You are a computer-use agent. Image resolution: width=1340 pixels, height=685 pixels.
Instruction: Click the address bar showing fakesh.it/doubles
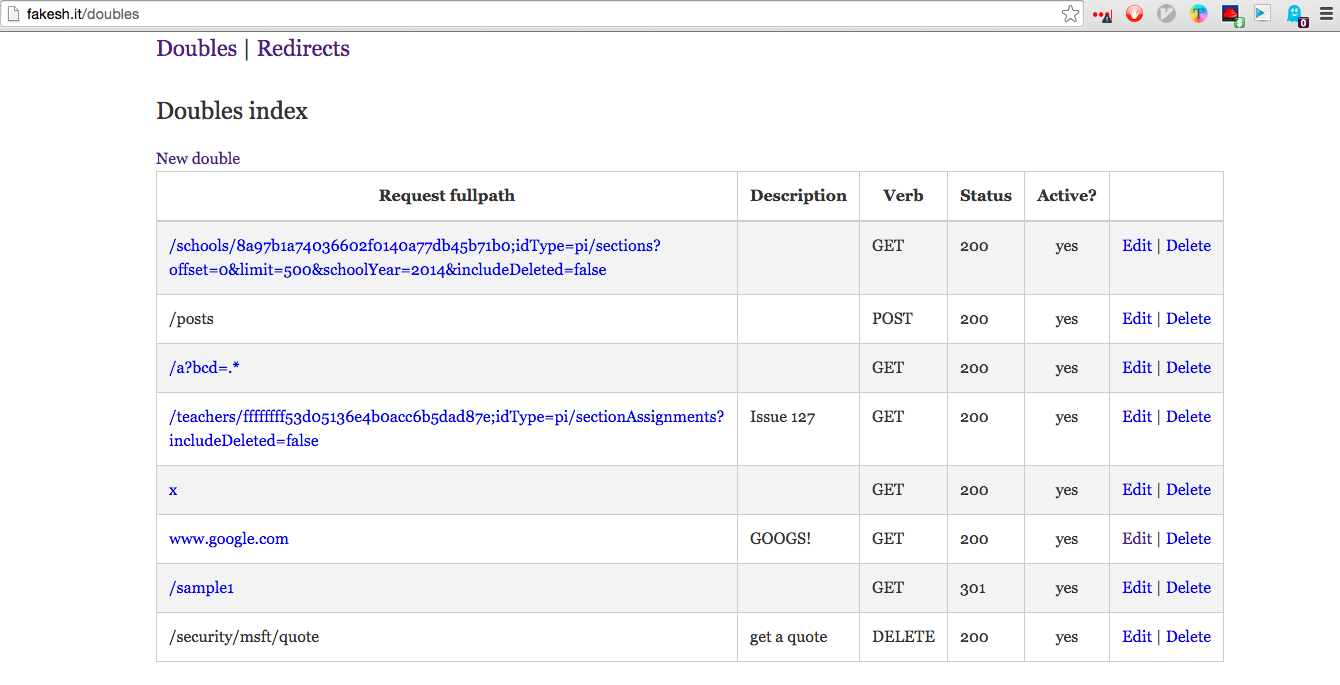(x=500, y=14)
